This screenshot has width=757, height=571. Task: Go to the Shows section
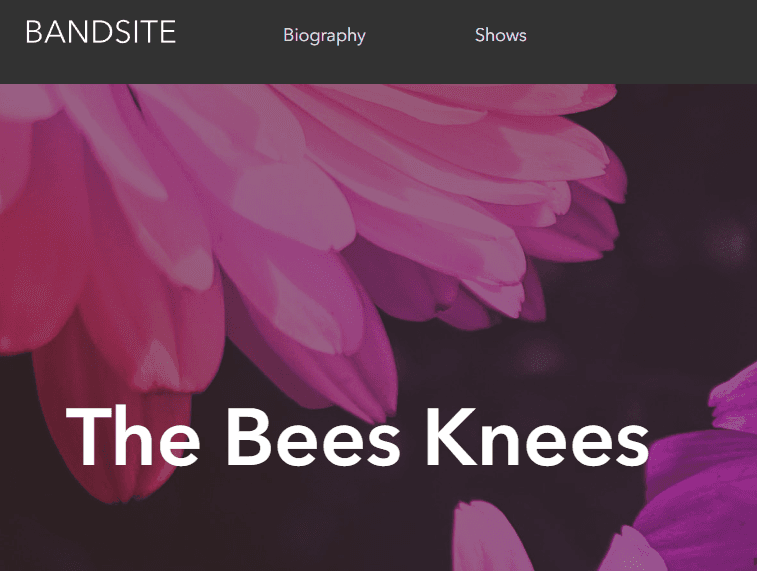pyautogui.click(x=500, y=35)
